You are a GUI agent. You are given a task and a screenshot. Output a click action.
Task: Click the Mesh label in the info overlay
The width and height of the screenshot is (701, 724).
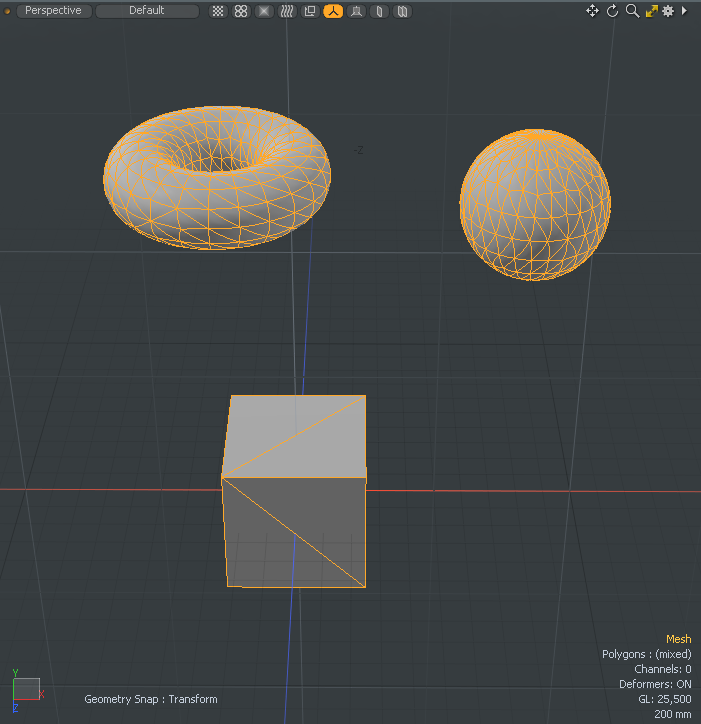coord(678,639)
